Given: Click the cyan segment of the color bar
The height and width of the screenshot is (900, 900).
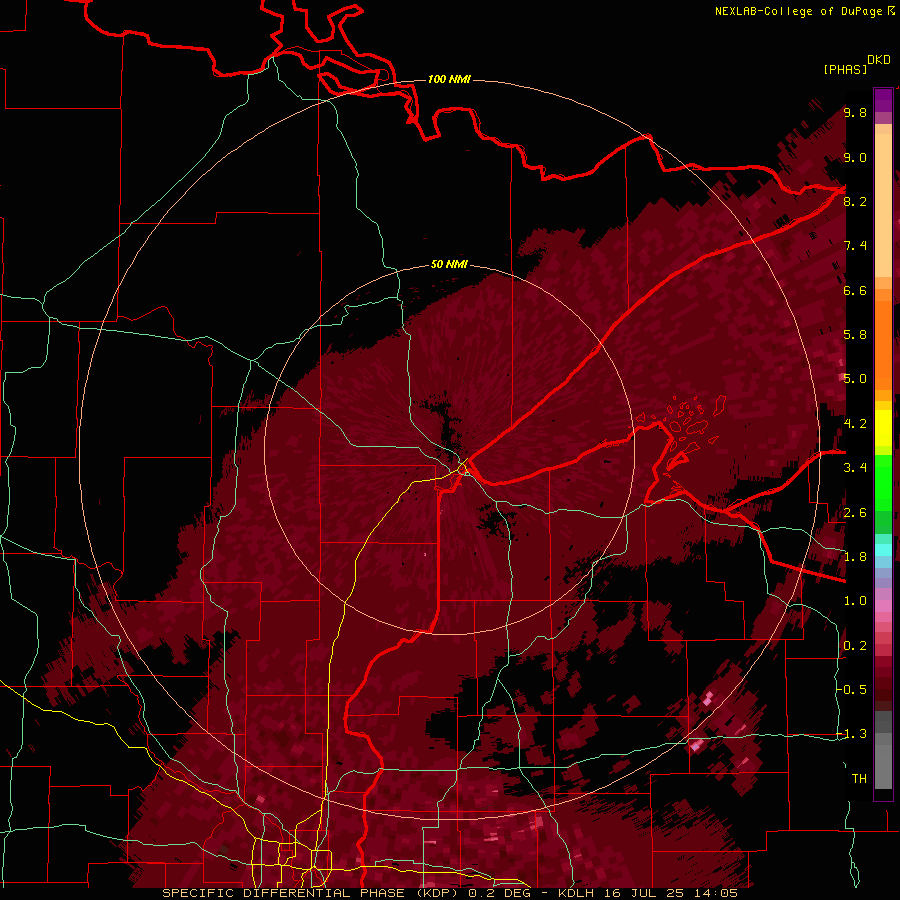Looking at the screenshot, I should tap(883, 550).
